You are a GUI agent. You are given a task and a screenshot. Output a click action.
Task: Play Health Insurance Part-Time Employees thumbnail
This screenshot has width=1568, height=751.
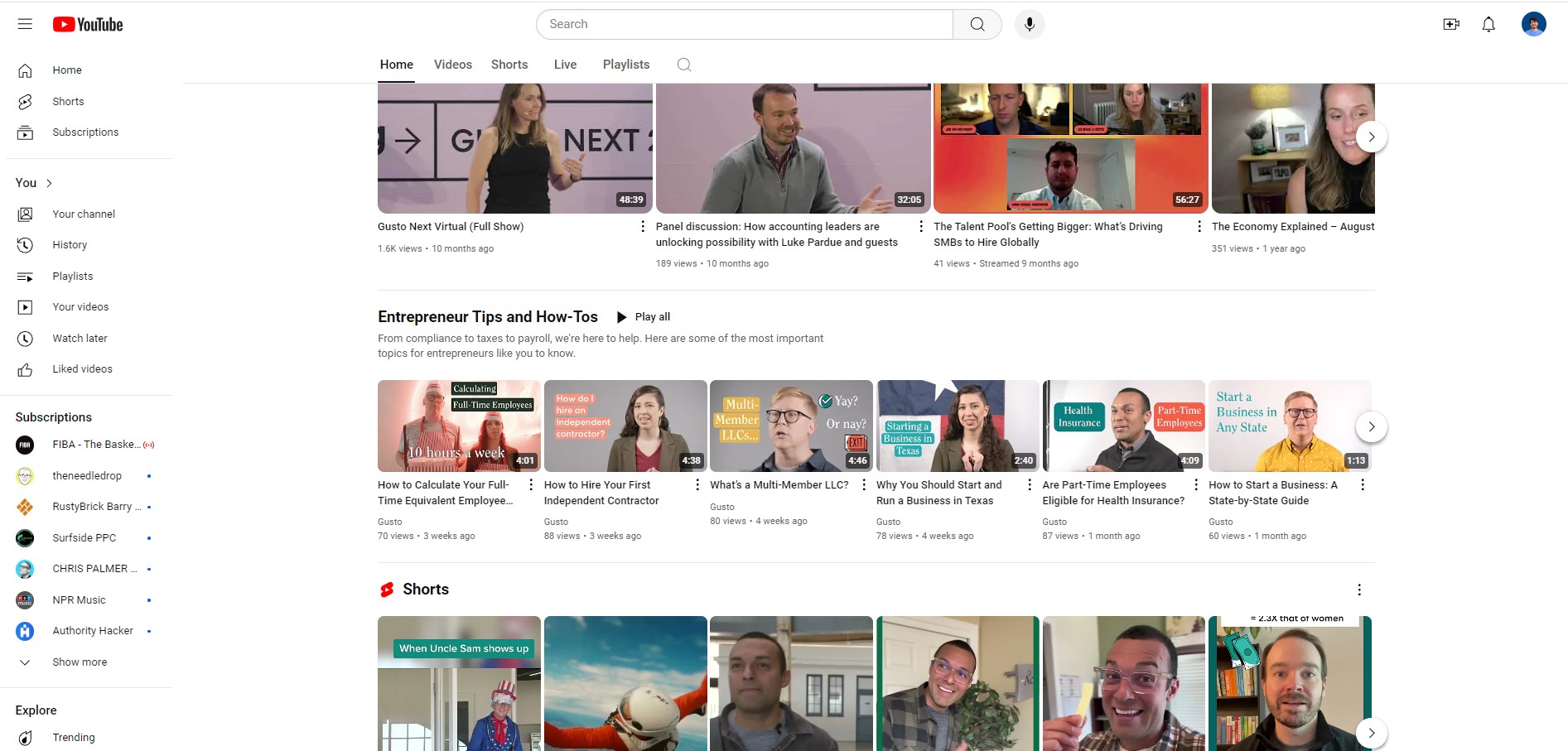point(1123,426)
